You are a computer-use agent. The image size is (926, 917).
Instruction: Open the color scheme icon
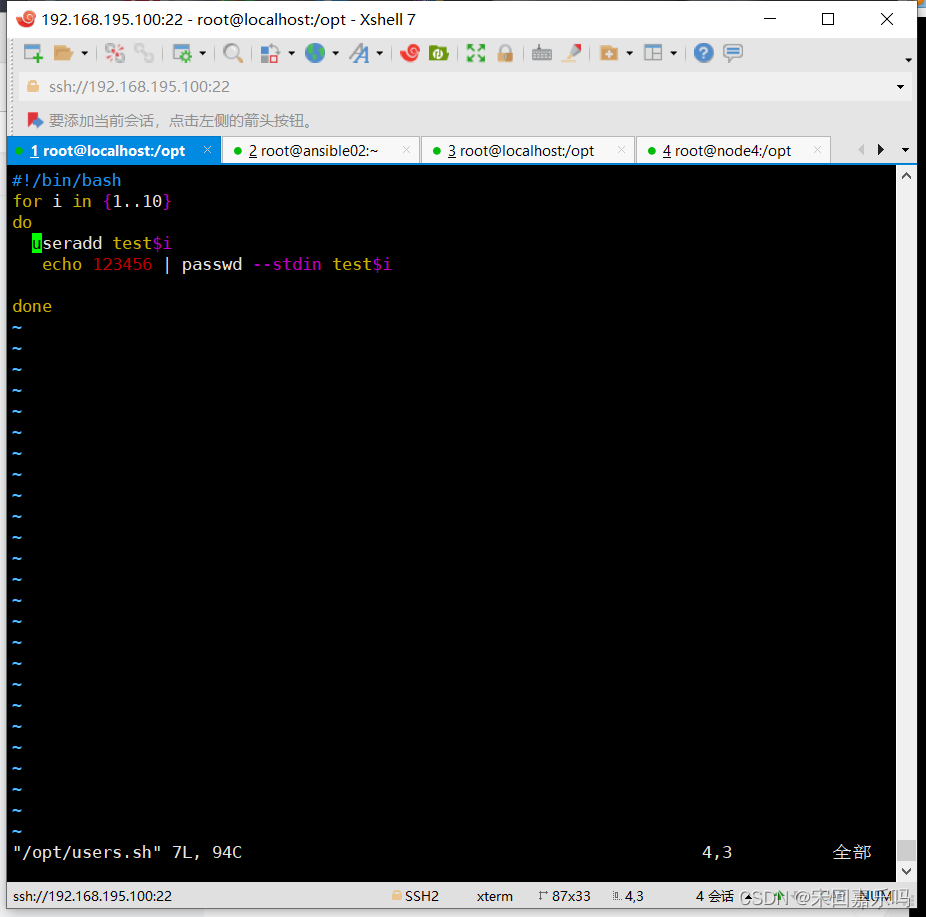tap(270, 53)
